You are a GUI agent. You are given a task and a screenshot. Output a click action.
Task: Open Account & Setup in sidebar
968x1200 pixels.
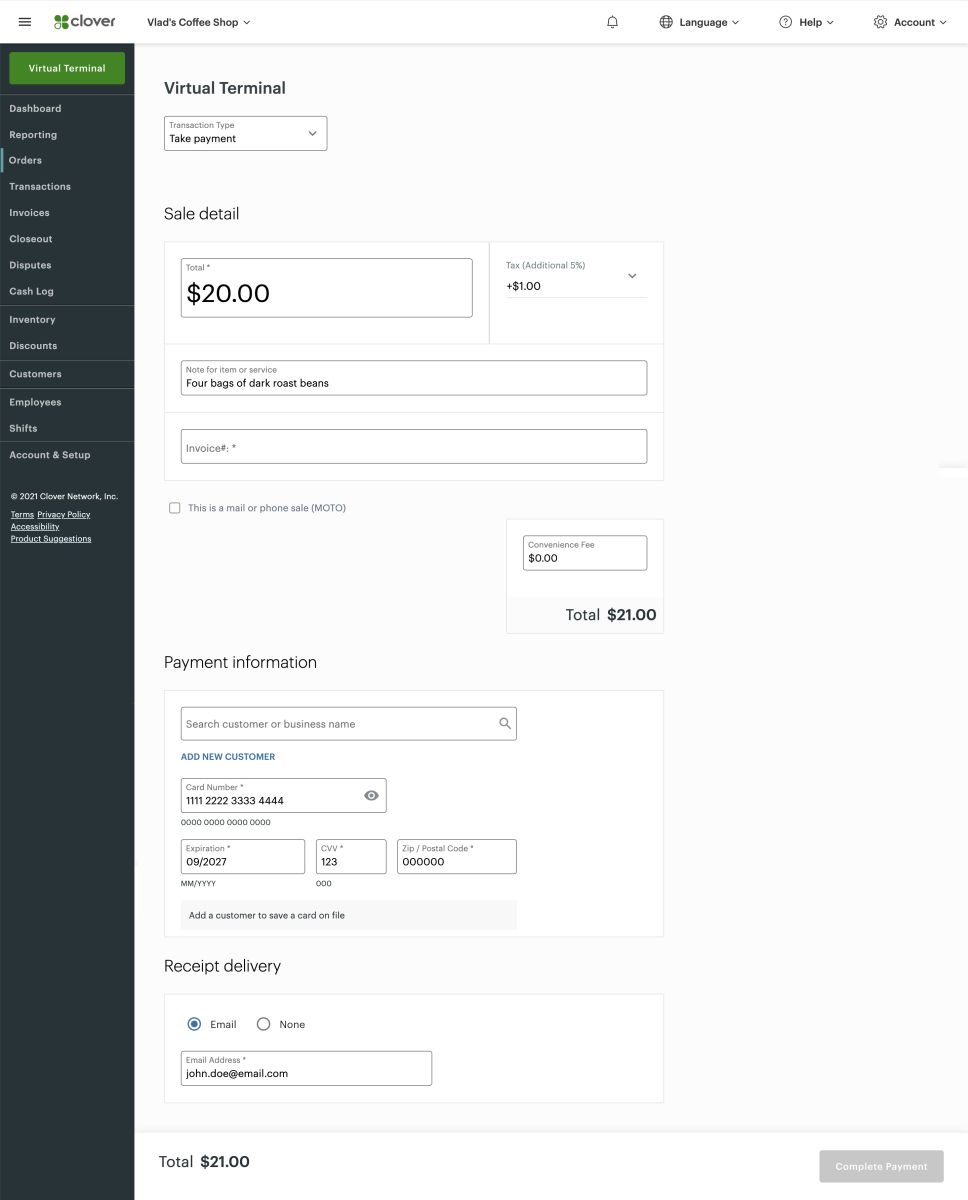(49, 455)
